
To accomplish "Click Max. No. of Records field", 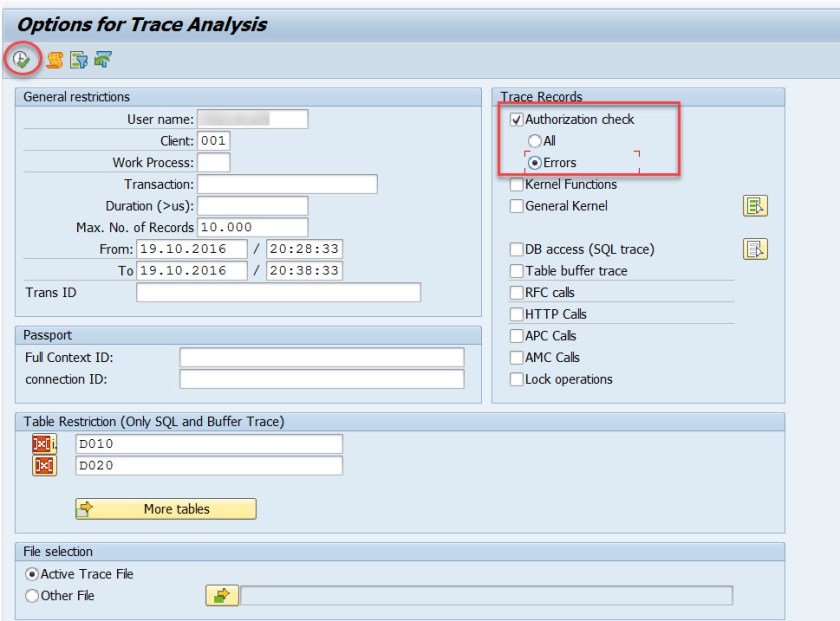I will (x=252, y=227).
